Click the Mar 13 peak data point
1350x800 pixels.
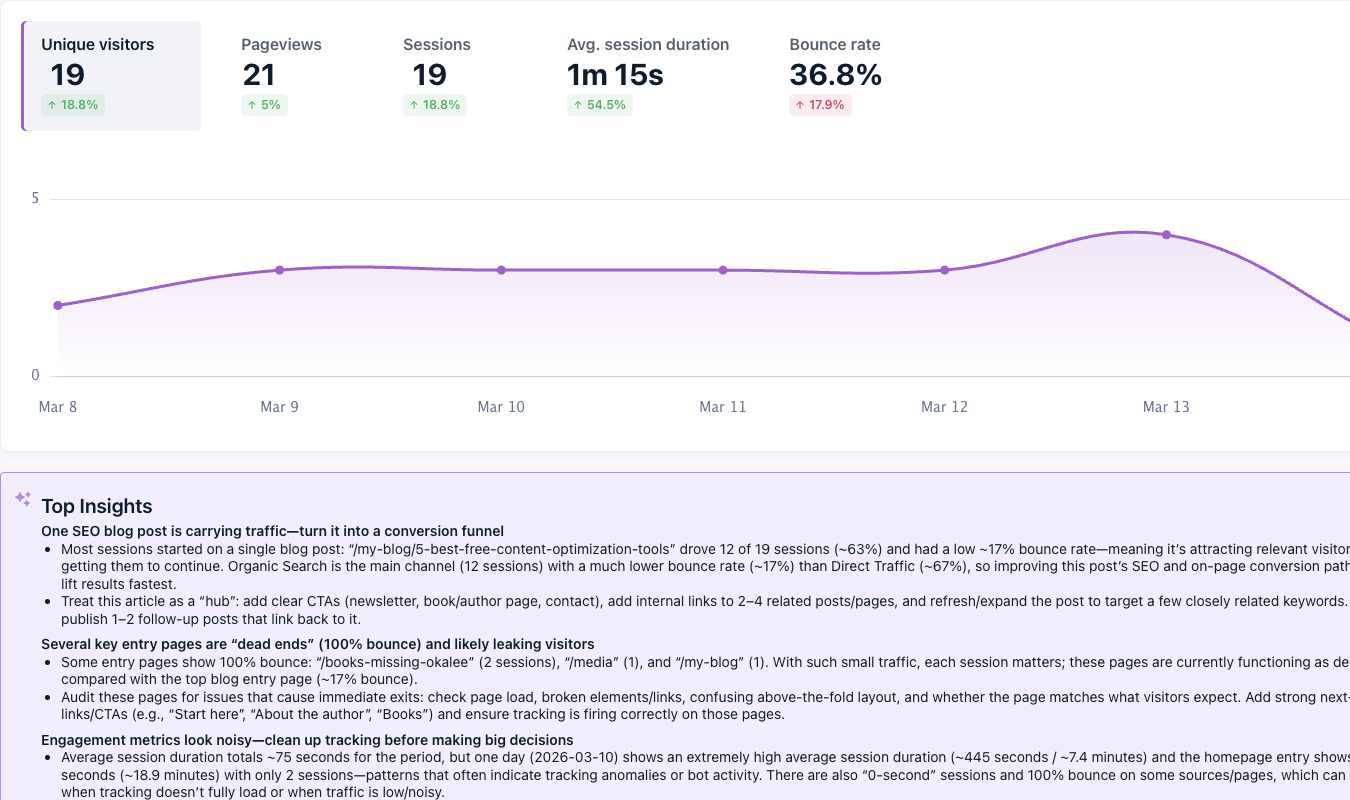point(1166,234)
